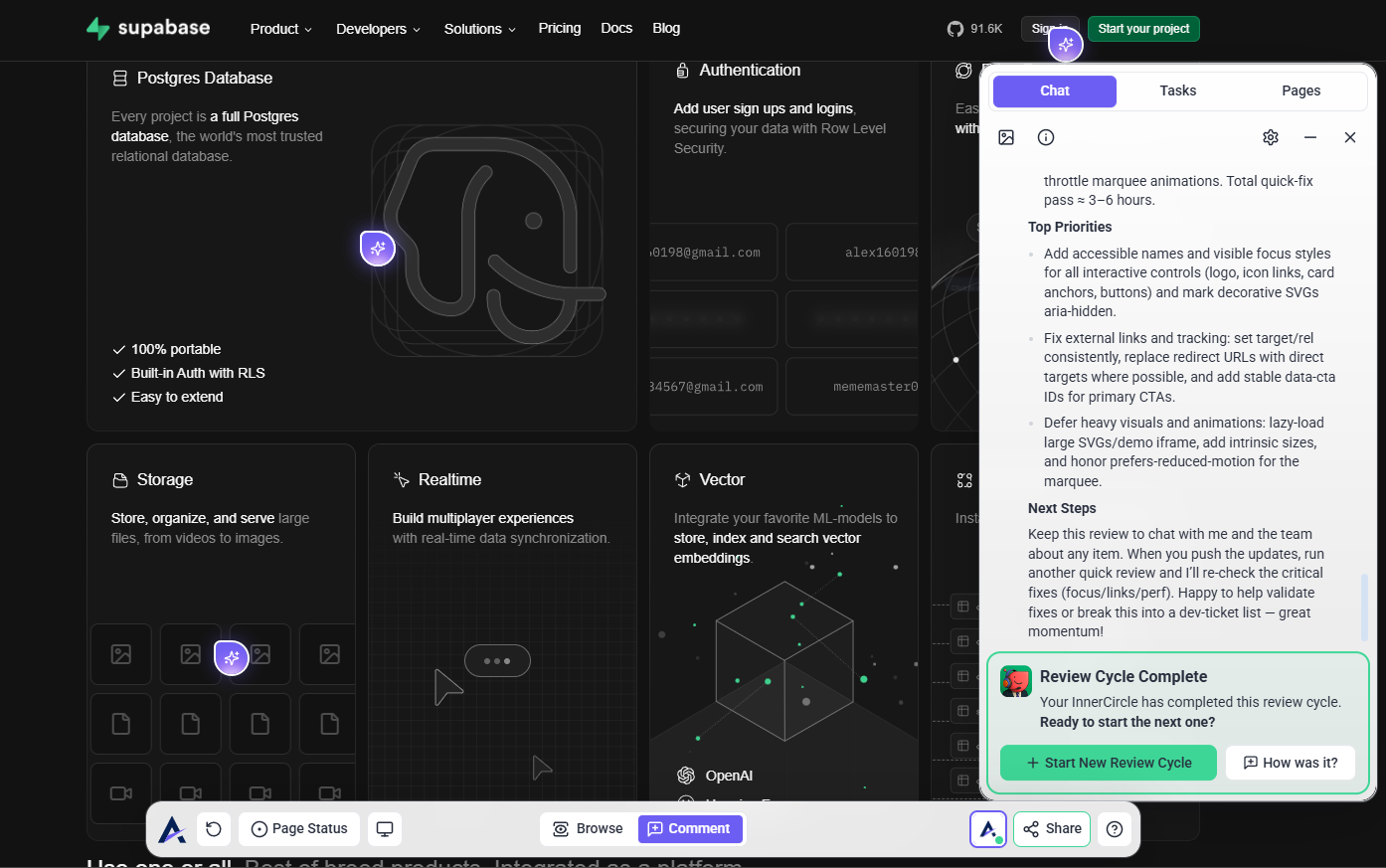Expand the Product dropdown menu
The width and height of the screenshot is (1386, 868).
(x=280, y=29)
